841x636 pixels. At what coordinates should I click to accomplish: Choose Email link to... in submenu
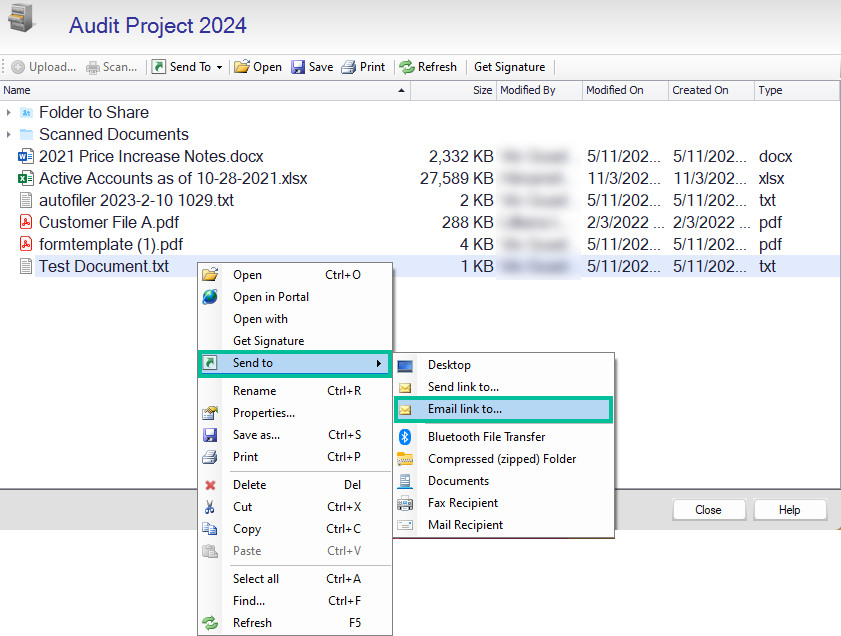[x=504, y=410]
